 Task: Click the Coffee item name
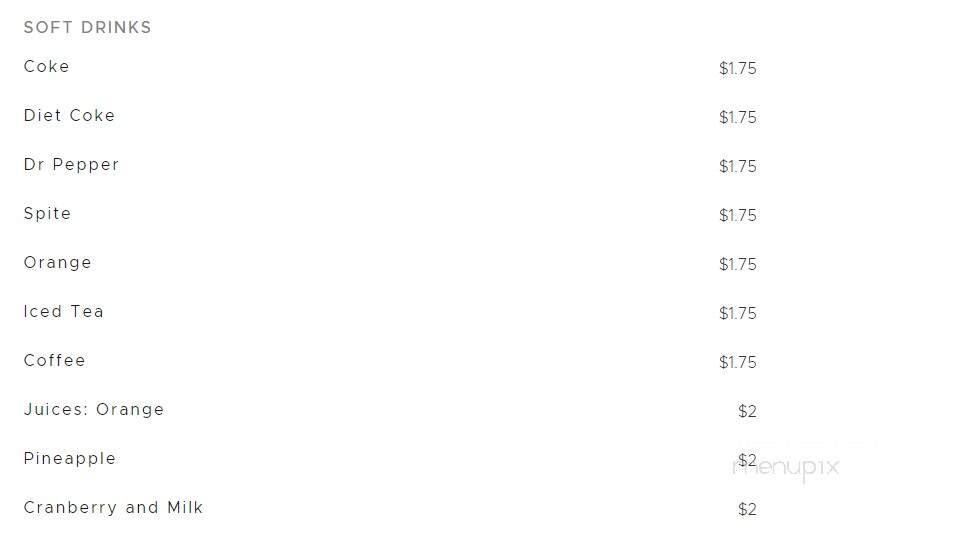(55, 361)
